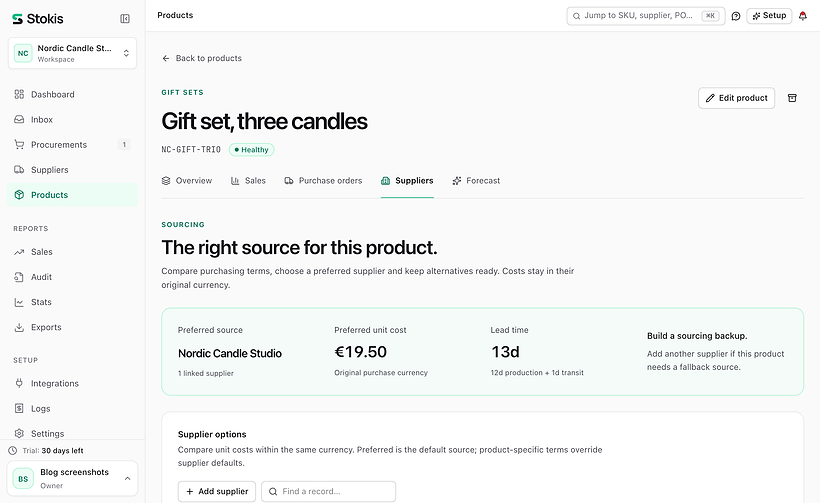Viewport: 820px width, 503px height.
Task: Click the archive product icon
Action: (792, 98)
